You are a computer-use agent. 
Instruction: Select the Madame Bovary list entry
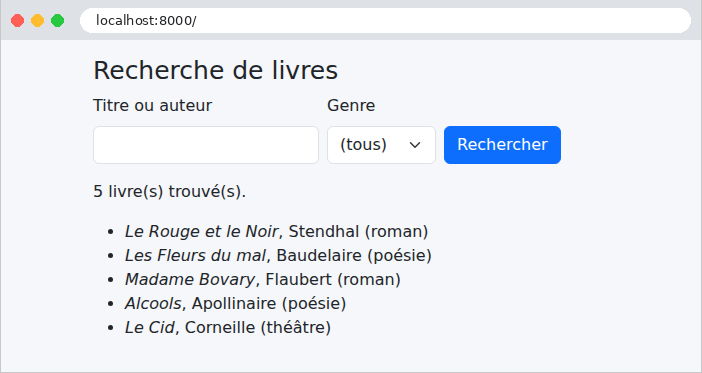[x=262, y=279]
